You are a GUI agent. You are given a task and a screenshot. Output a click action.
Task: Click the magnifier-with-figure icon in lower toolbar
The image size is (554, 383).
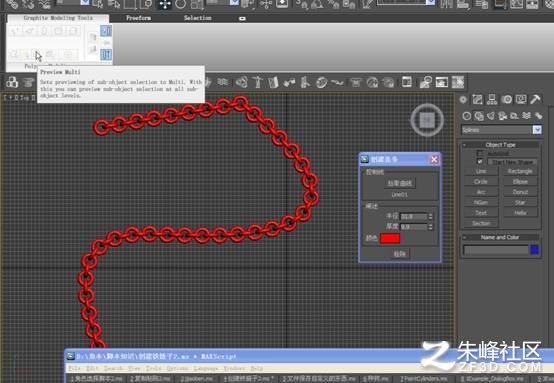(x=425, y=82)
